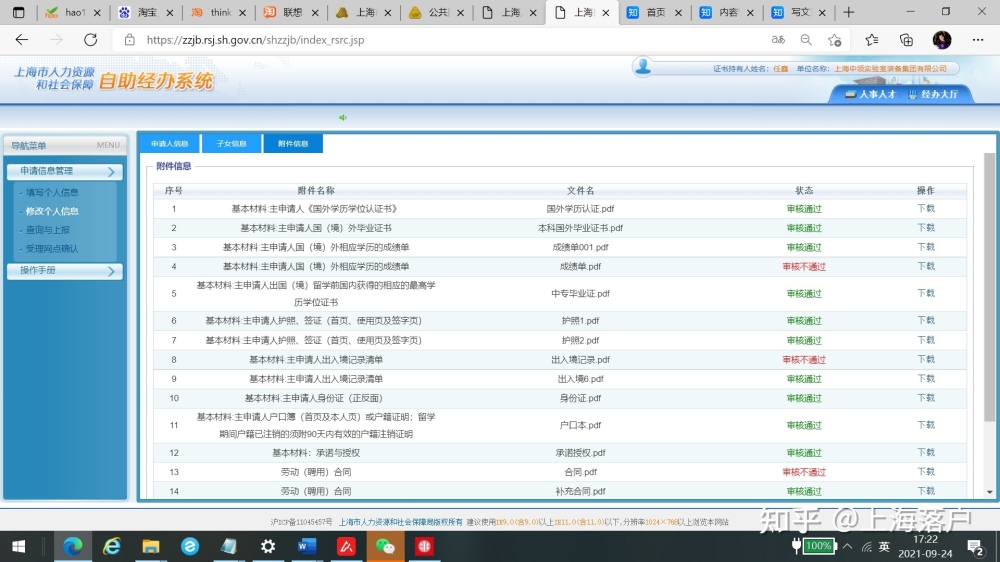Open File Explorer from taskbar

coord(151,546)
